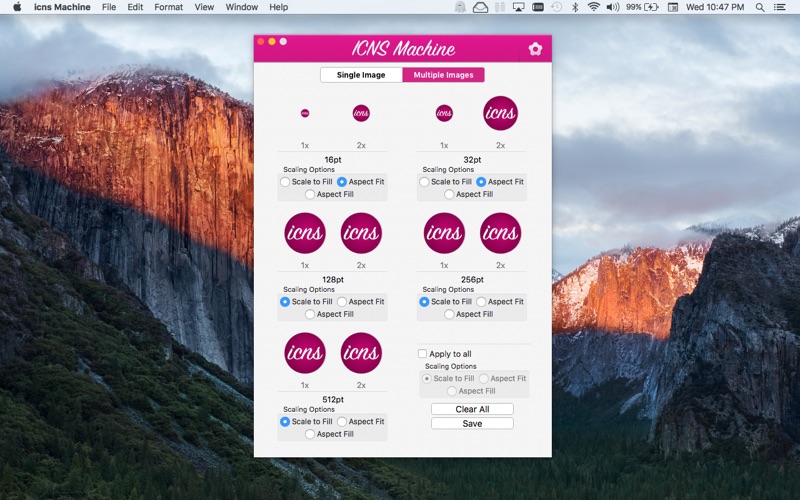
Task: Switch to the Multiple Images tab
Action: (x=443, y=75)
